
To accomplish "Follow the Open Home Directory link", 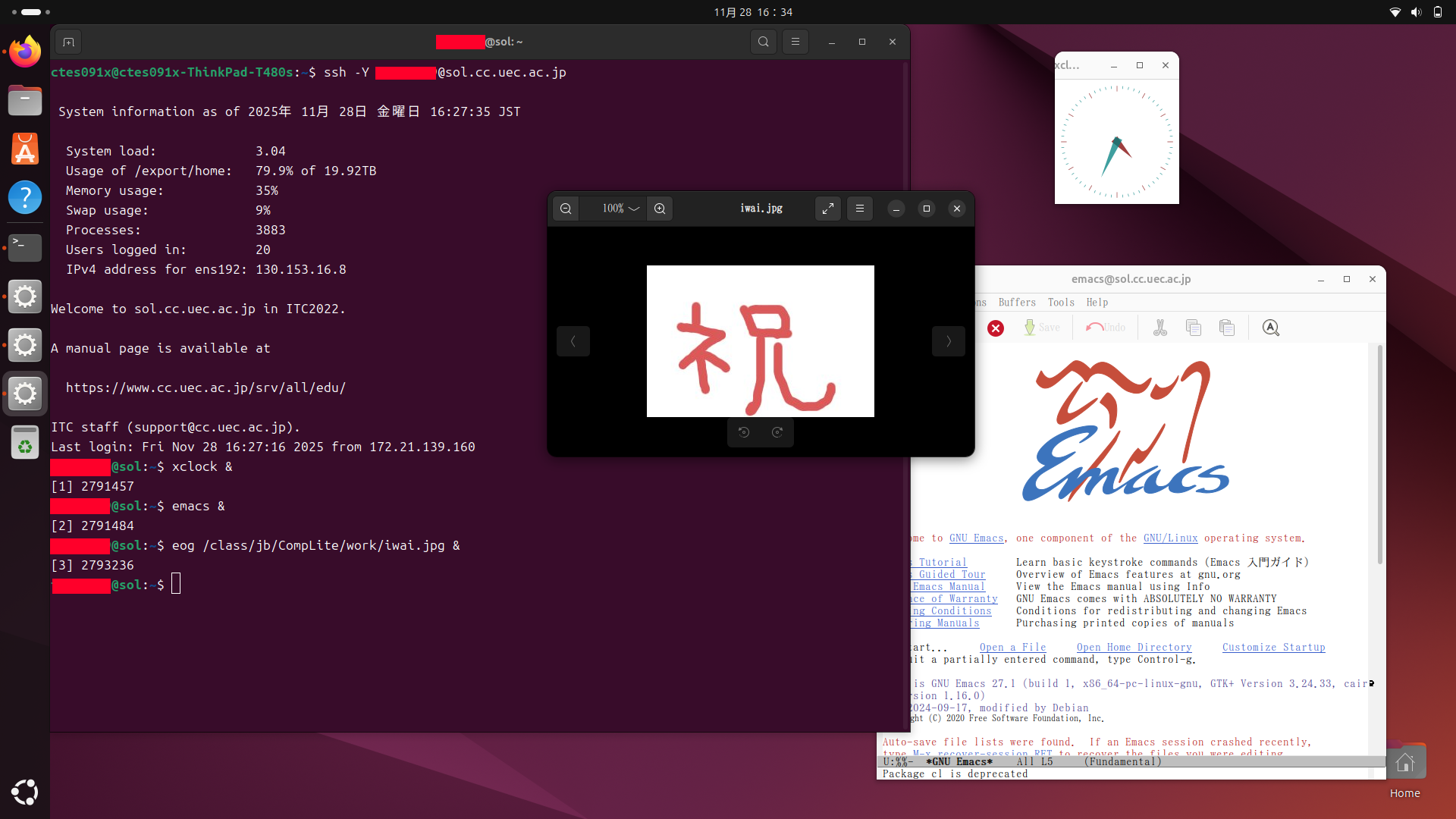I will pyautogui.click(x=1134, y=647).
